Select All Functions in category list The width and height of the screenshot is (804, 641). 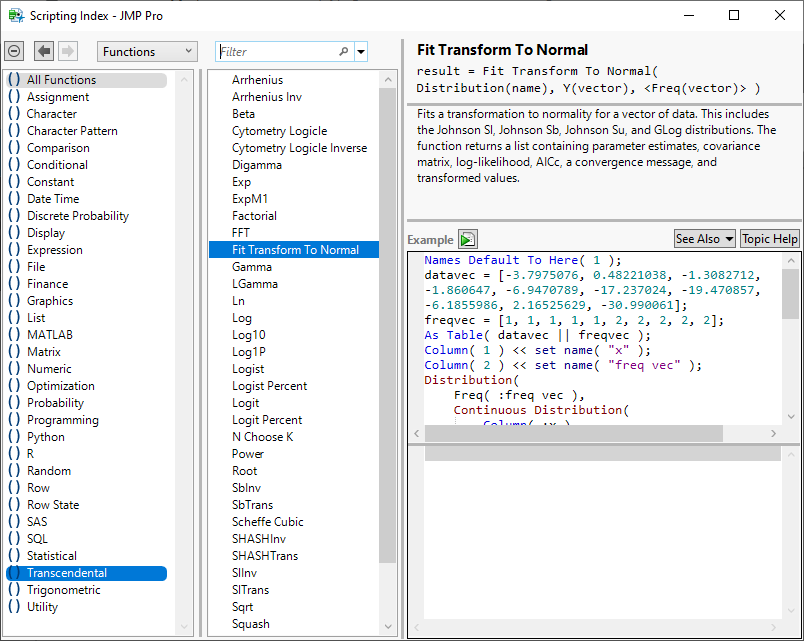click(x=61, y=80)
